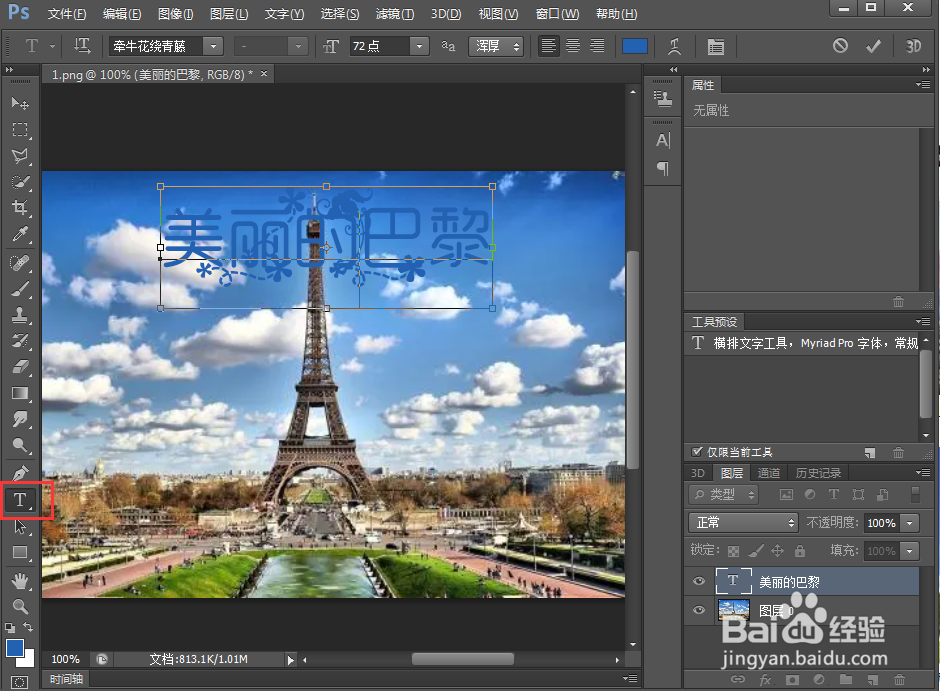This screenshot has width=940, height=691.
Task: Select the Eraser tool
Action: [20, 367]
